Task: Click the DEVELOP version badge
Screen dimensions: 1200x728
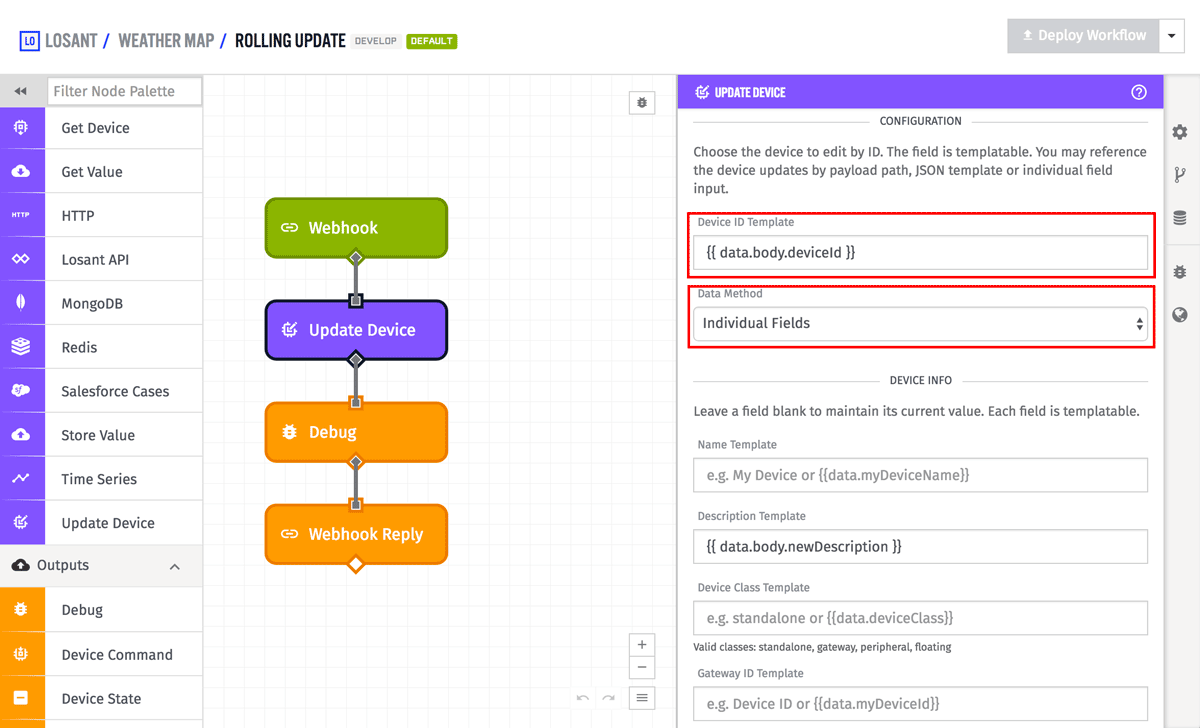Action: click(x=377, y=41)
